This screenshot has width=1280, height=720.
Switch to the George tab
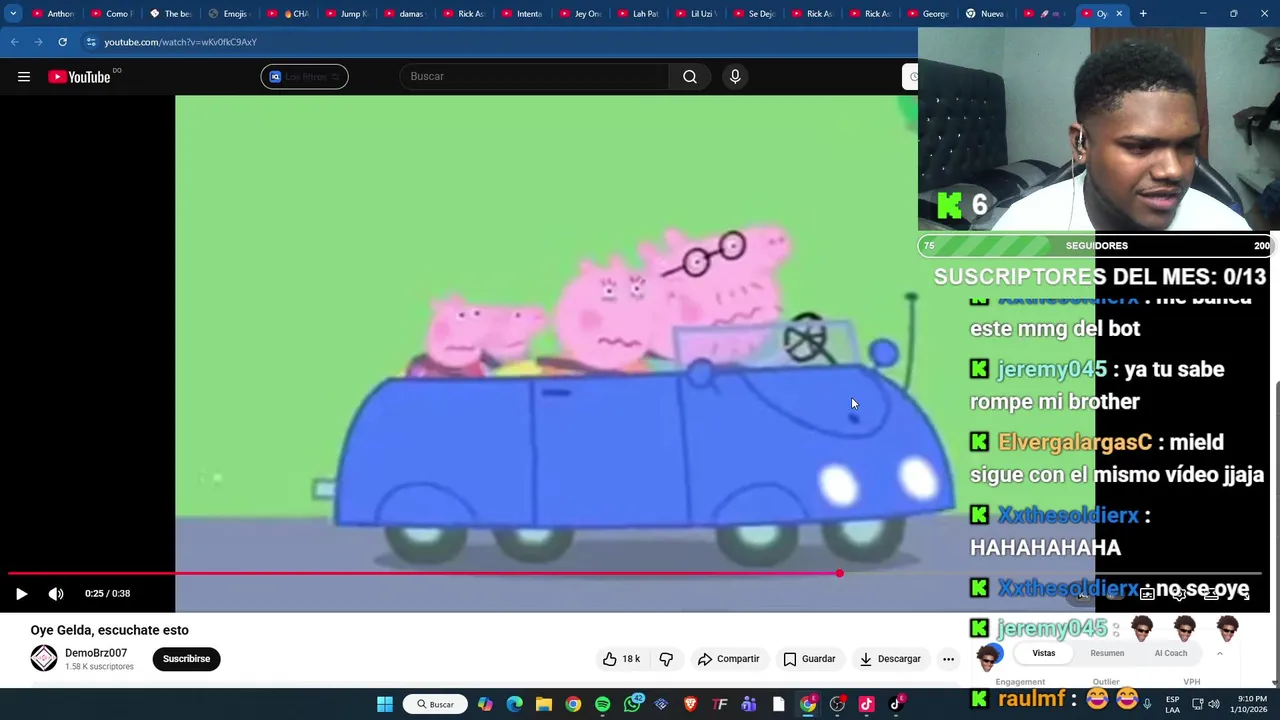[929, 14]
